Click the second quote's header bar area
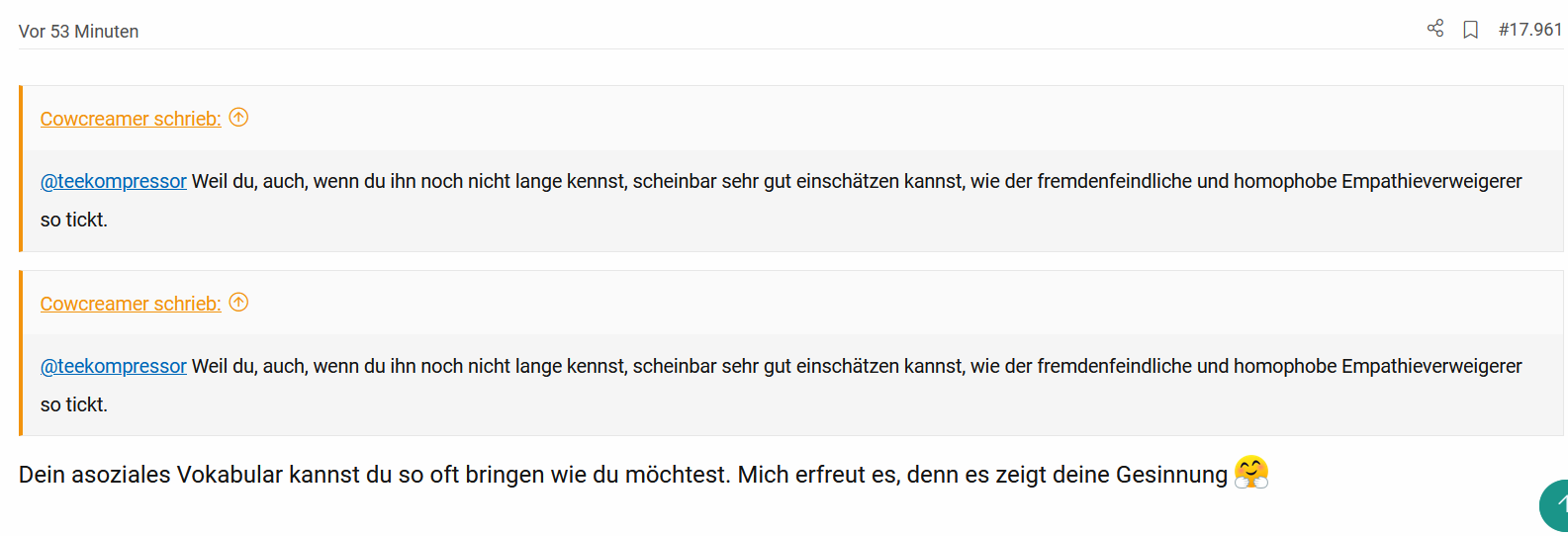This screenshot has width=1568, height=536. pos(793,304)
